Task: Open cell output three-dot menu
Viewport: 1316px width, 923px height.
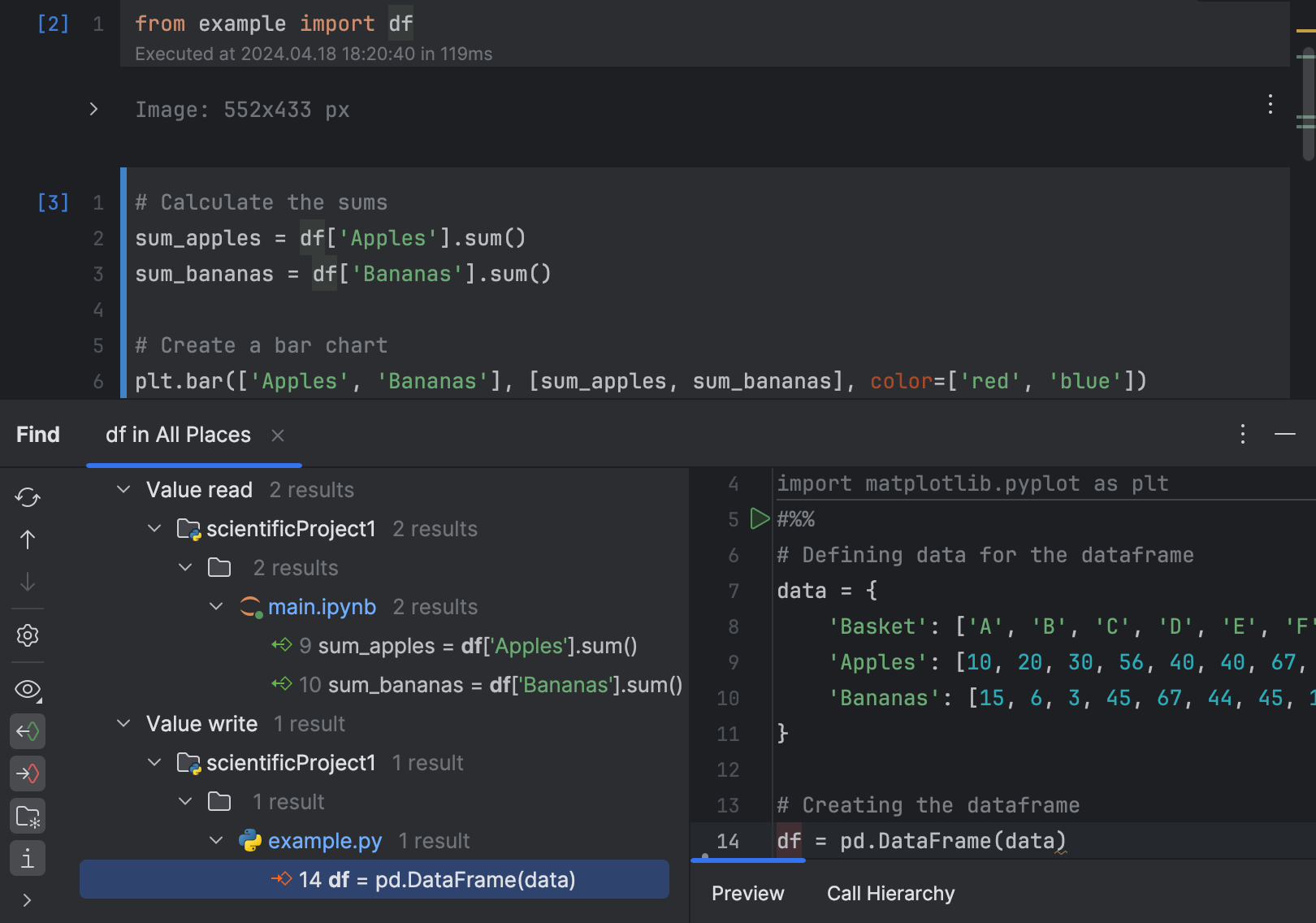Action: click(1270, 104)
